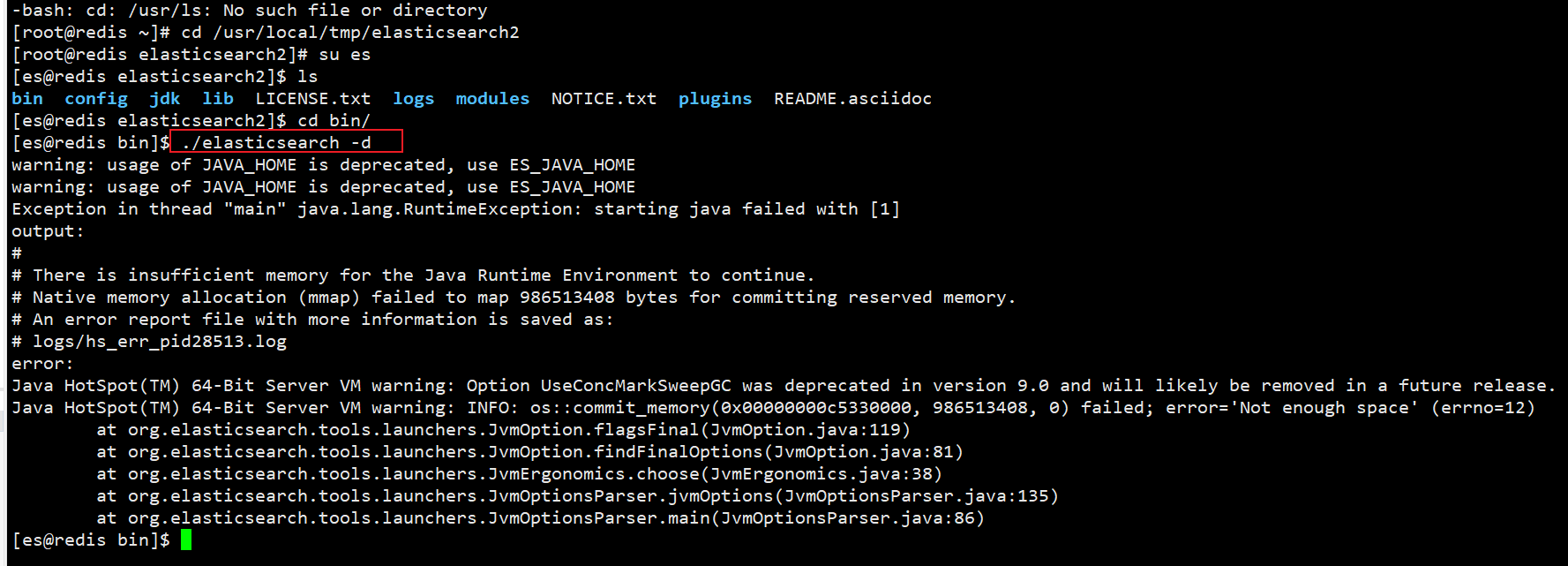Click the jdk directory name
The height and width of the screenshot is (566, 1568).
click(165, 98)
